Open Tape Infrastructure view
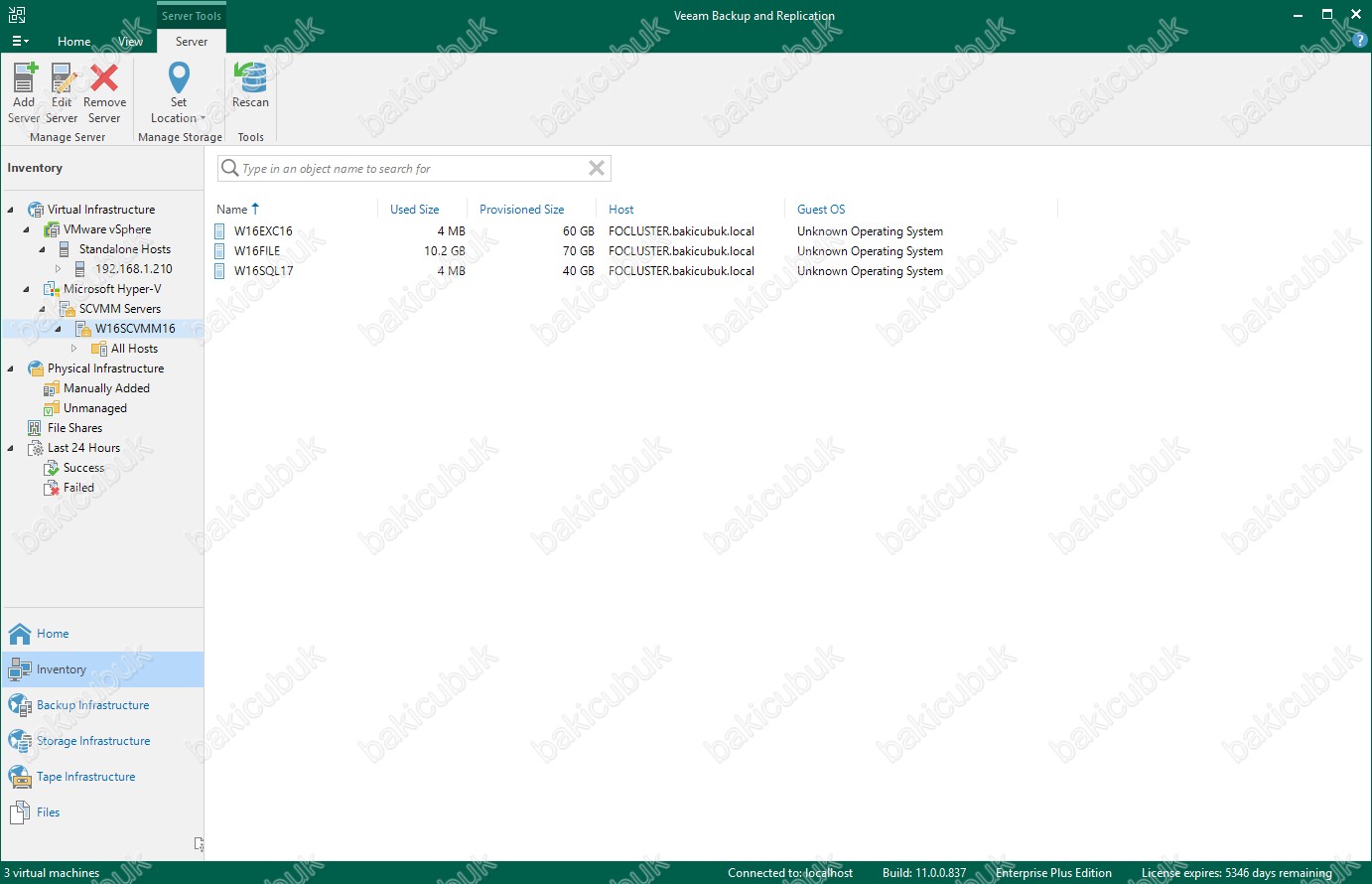 [x=103, y=777]
